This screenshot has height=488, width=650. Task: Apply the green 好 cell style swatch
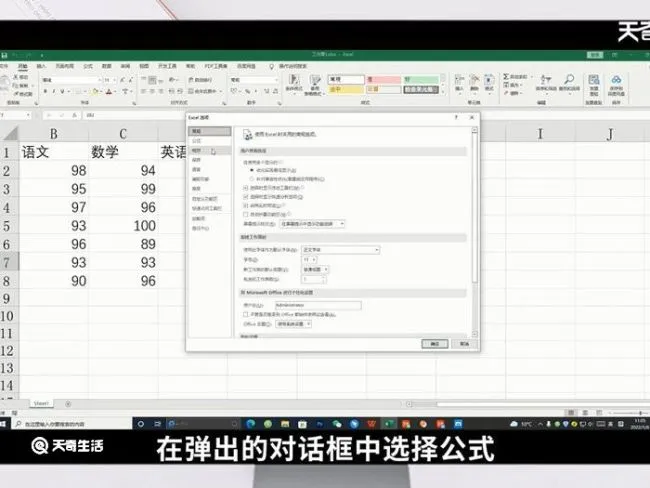click(x=421, y=79)
